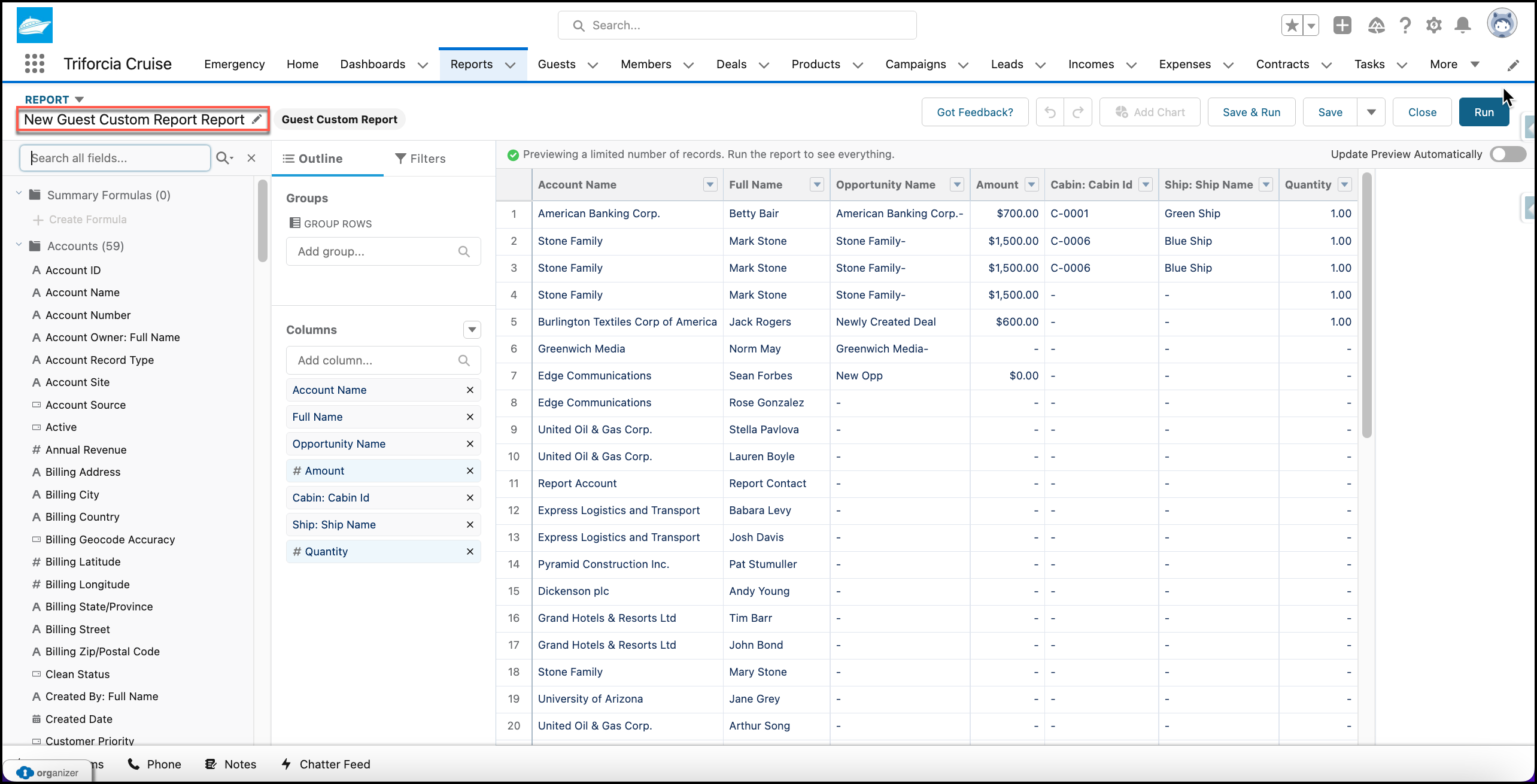Click the Add group search field

[x=383, y=251]
